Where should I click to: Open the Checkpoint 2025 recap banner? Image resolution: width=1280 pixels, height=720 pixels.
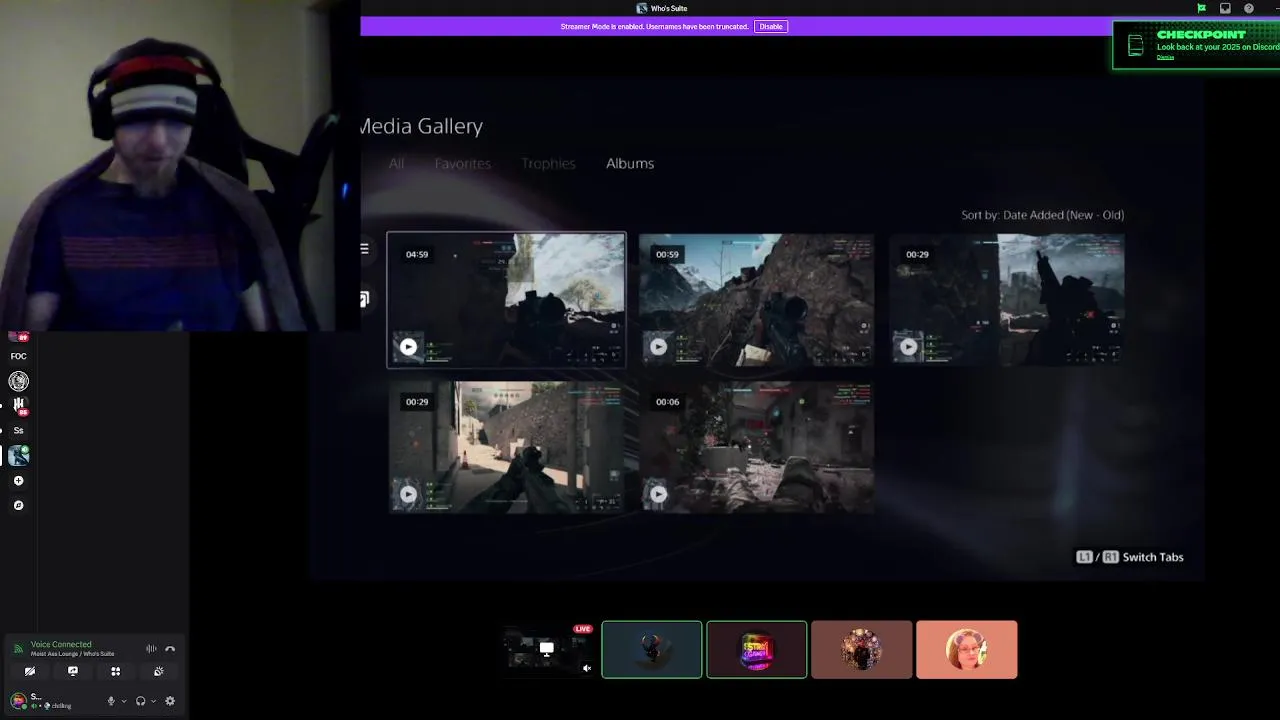coord(1197,45)
